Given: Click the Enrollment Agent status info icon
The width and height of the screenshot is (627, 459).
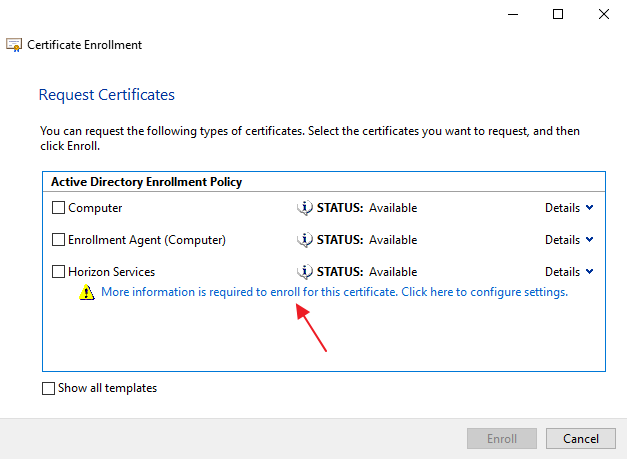Looking at the screenshot, I should click(x=305, y=240).
